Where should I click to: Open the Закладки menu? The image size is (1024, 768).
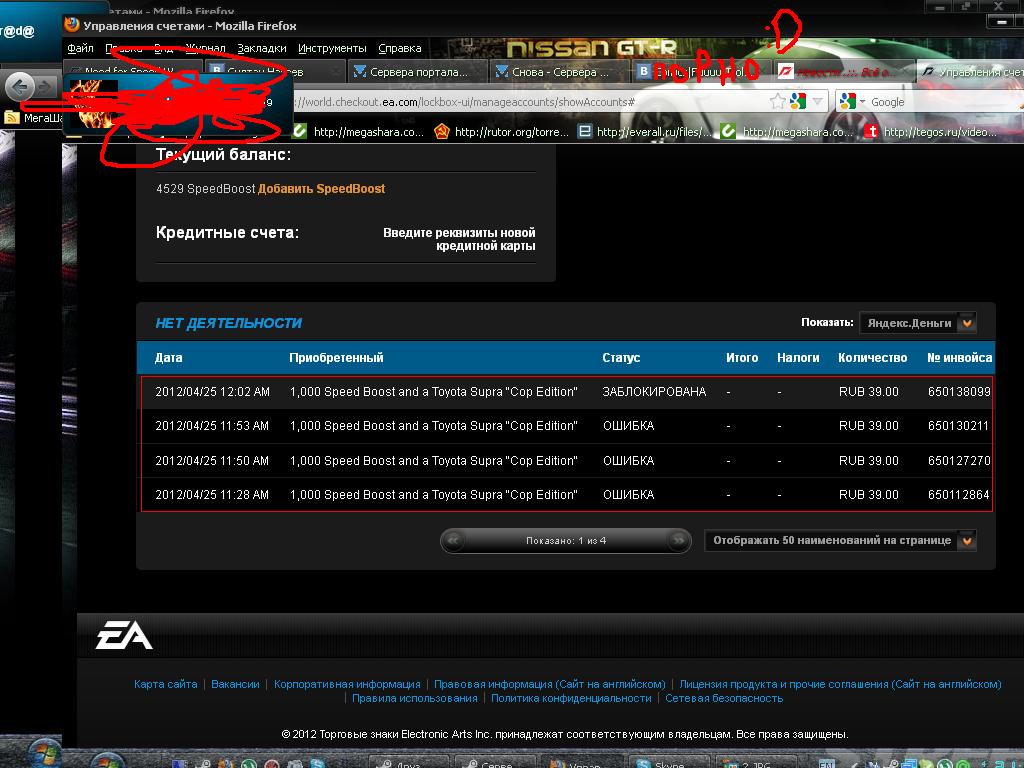(262, 48)
